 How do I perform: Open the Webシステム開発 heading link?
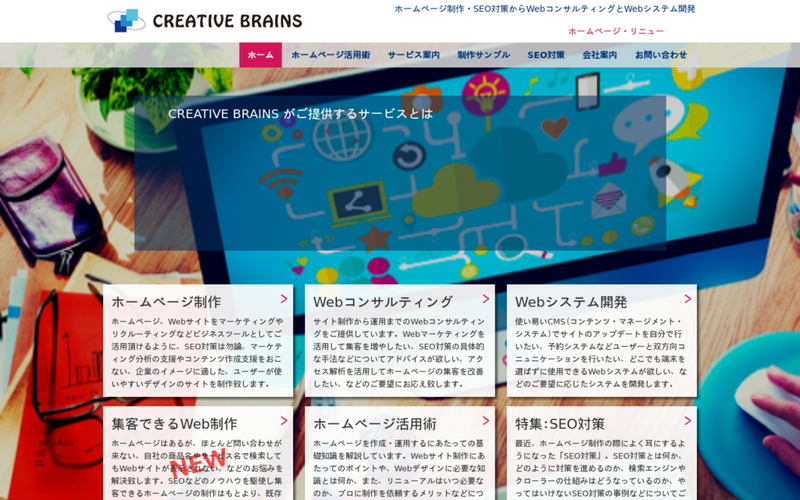pyautogui.click(x=571, y=302)
